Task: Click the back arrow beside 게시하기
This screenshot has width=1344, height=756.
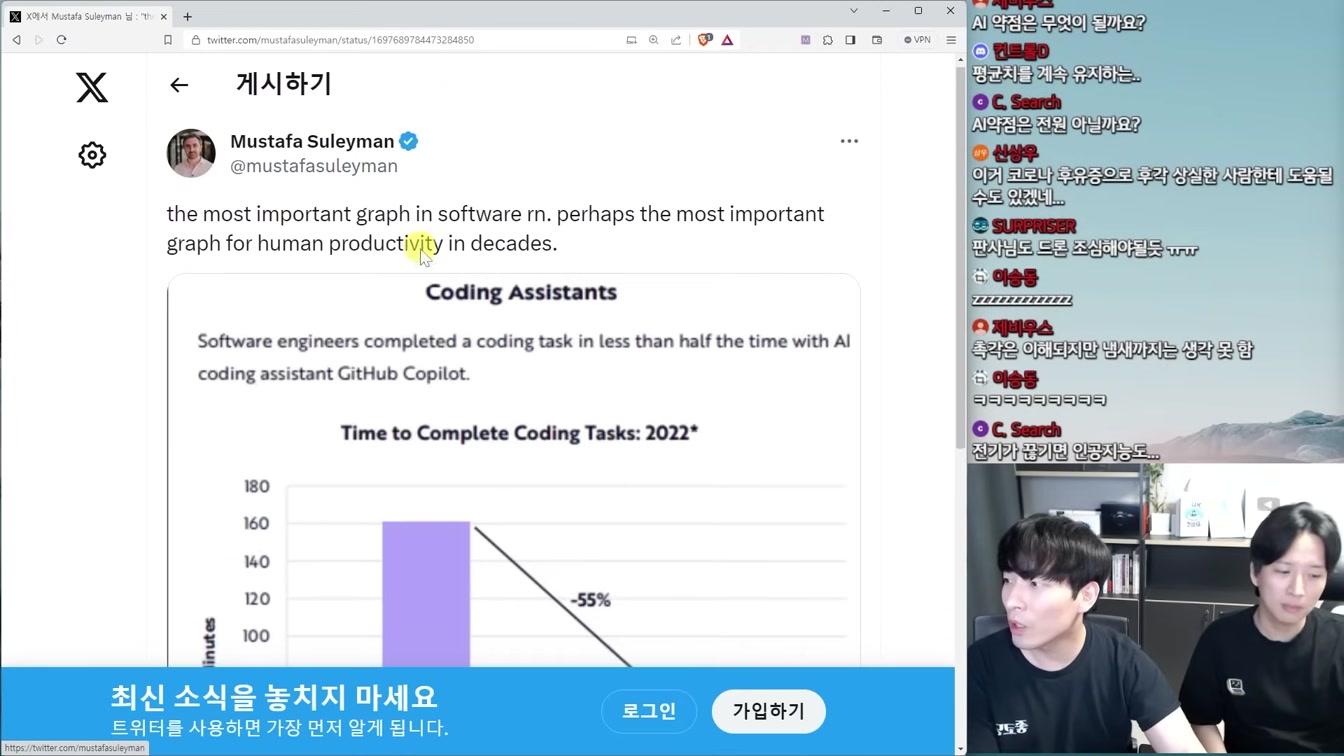Action: click(x=179, y=85)
